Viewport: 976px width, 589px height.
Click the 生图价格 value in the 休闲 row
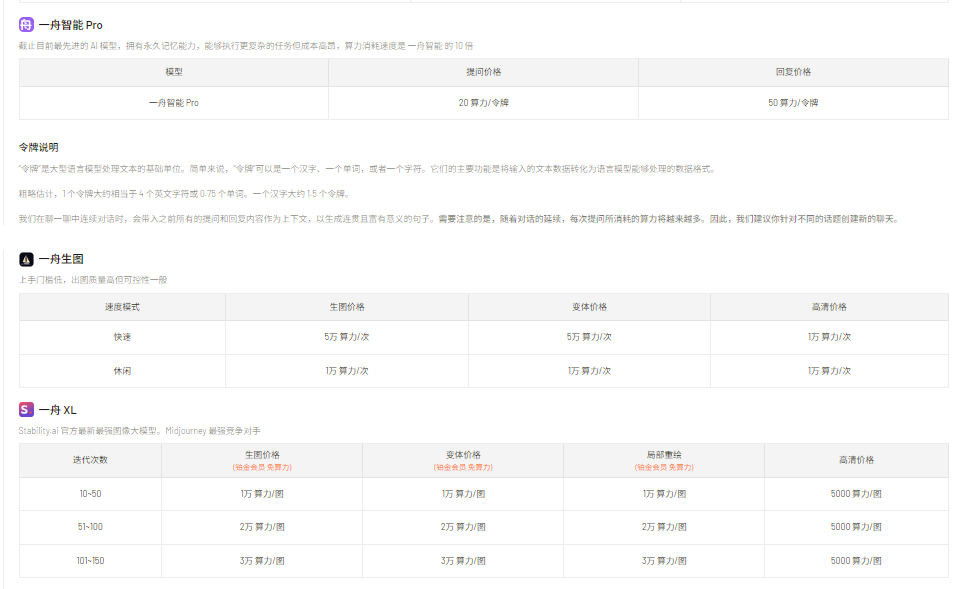(x=347, y=371)
